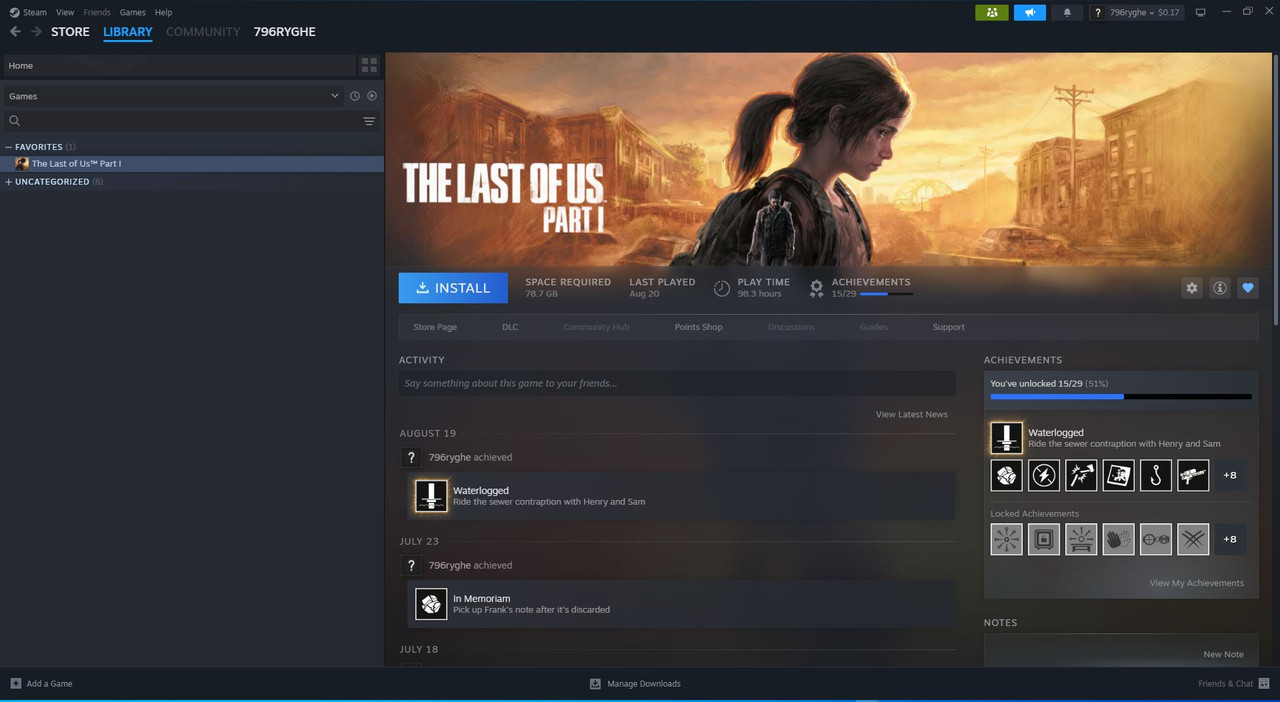
Task: Click the hook achievement icon
Action: [1155, 475]
